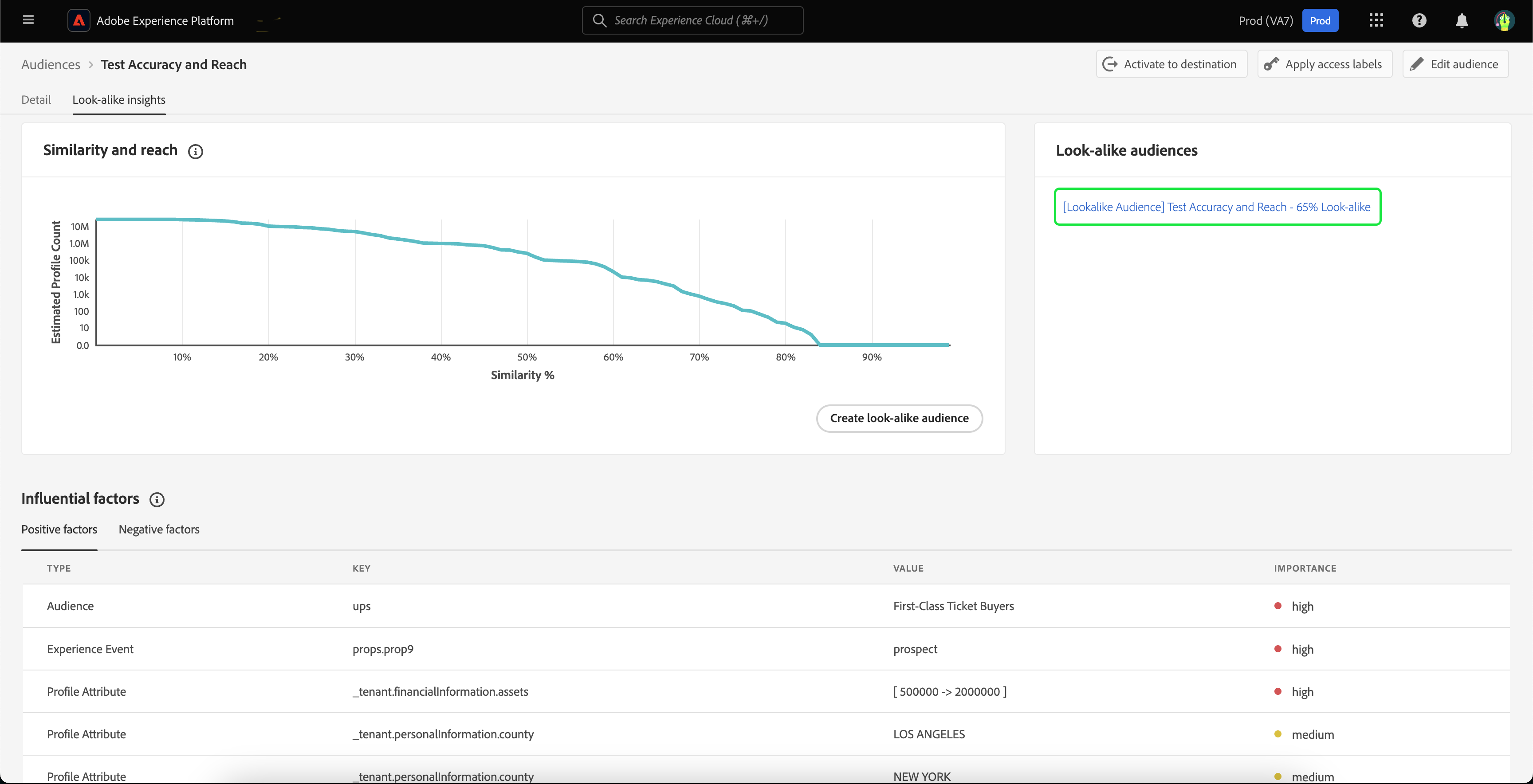
Task: Click Apply access labels button
Action: pos(1325,64)
